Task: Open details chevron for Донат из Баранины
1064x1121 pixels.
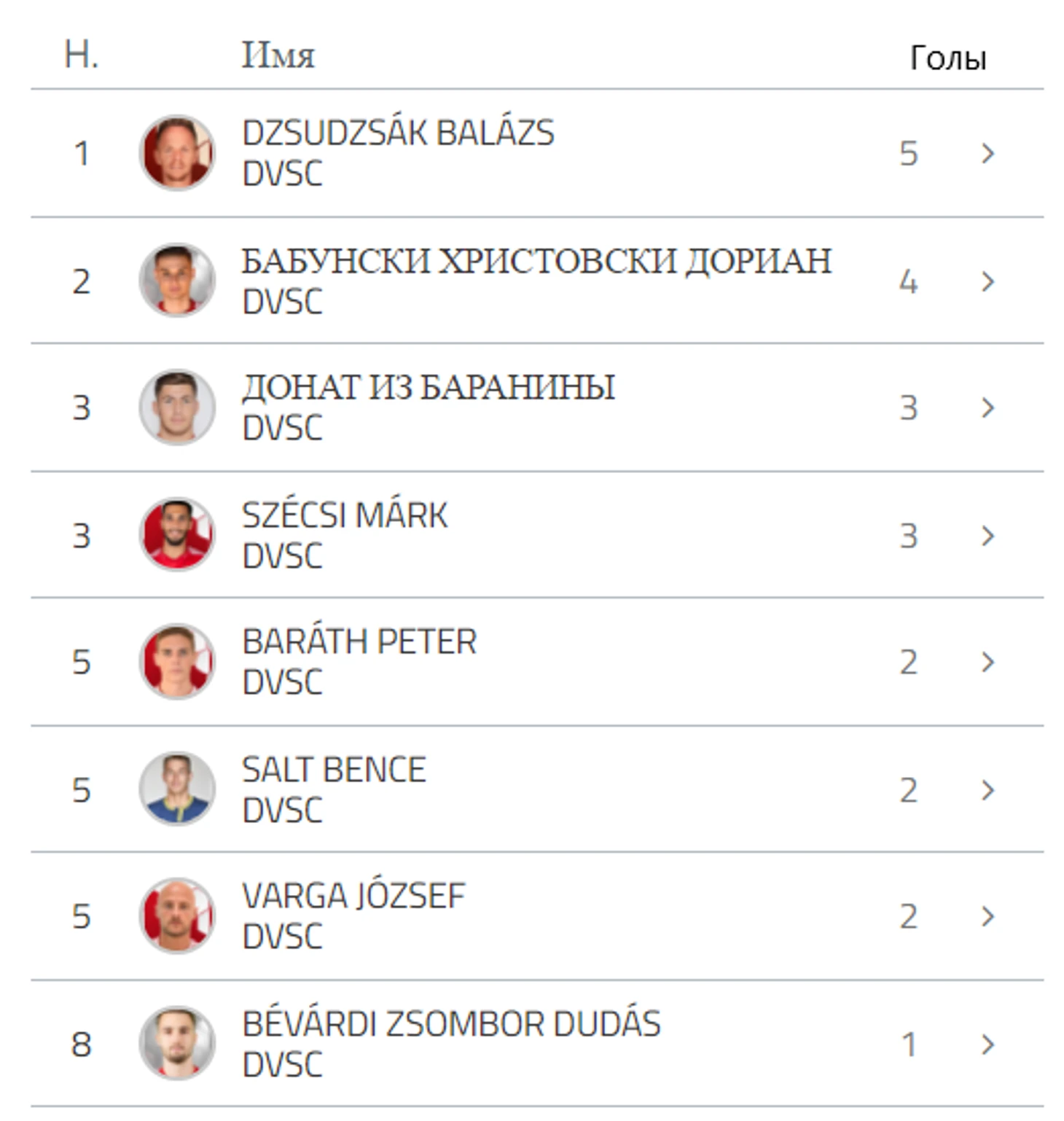Action: point(987,407)
